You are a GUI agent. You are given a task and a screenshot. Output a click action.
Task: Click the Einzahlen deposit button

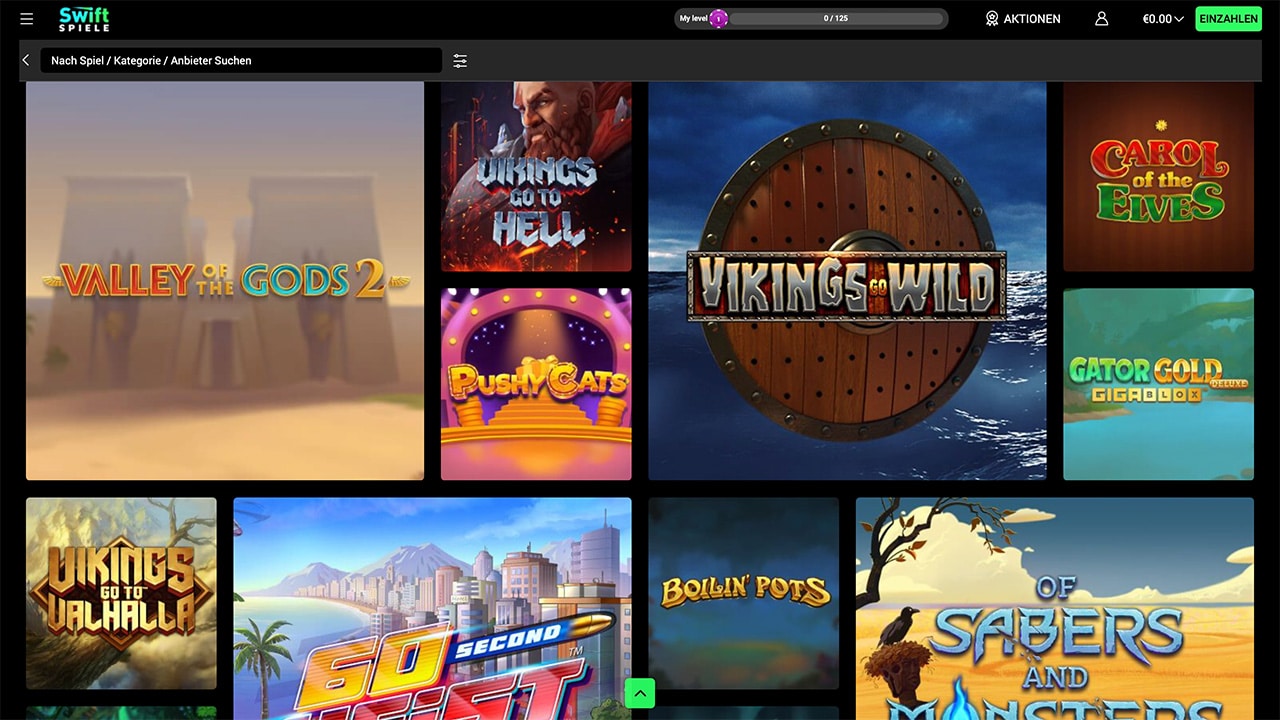1228,19
